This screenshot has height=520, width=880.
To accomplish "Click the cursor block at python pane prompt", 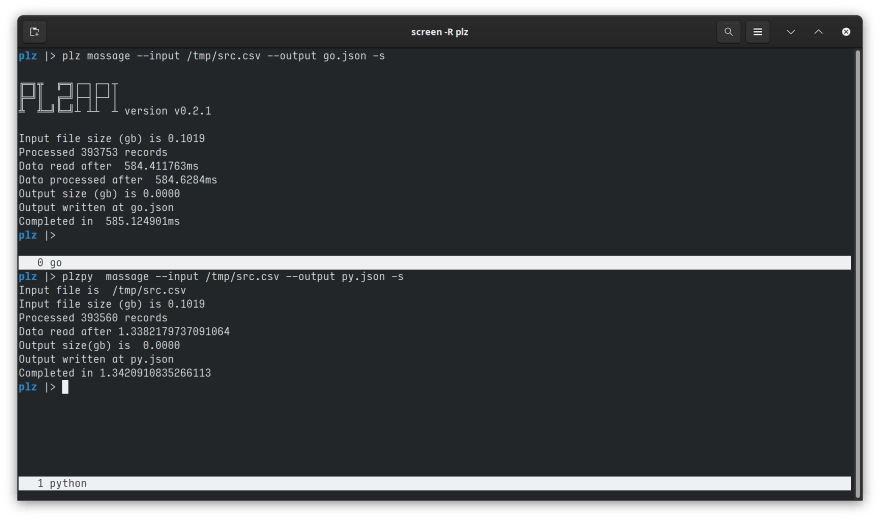I will pyautogui.click(x=65, y=387).
